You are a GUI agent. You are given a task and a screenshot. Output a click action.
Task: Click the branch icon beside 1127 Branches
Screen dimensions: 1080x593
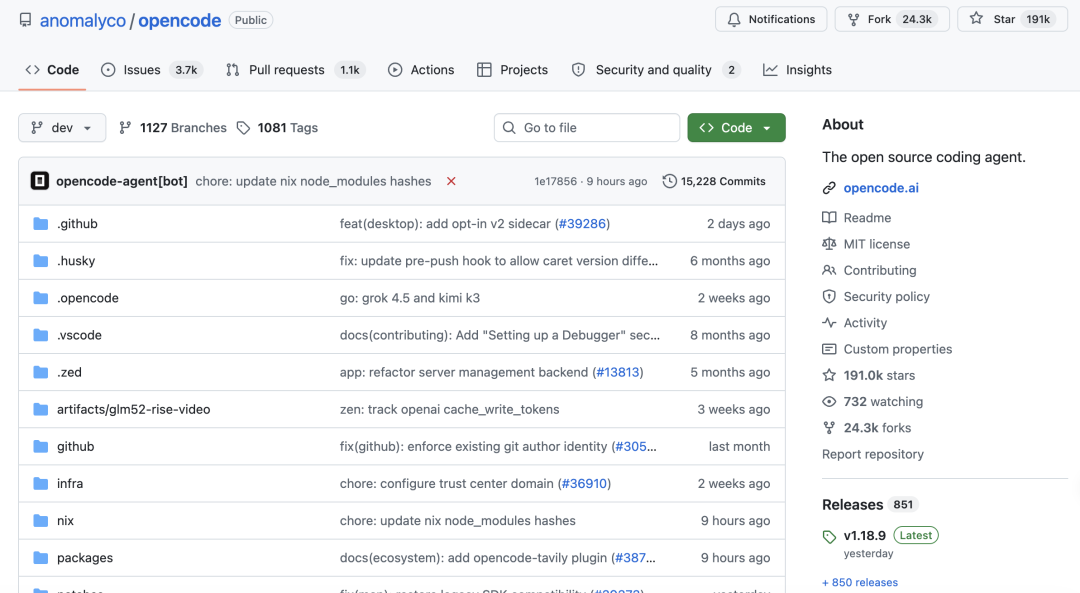pos(125,127)
